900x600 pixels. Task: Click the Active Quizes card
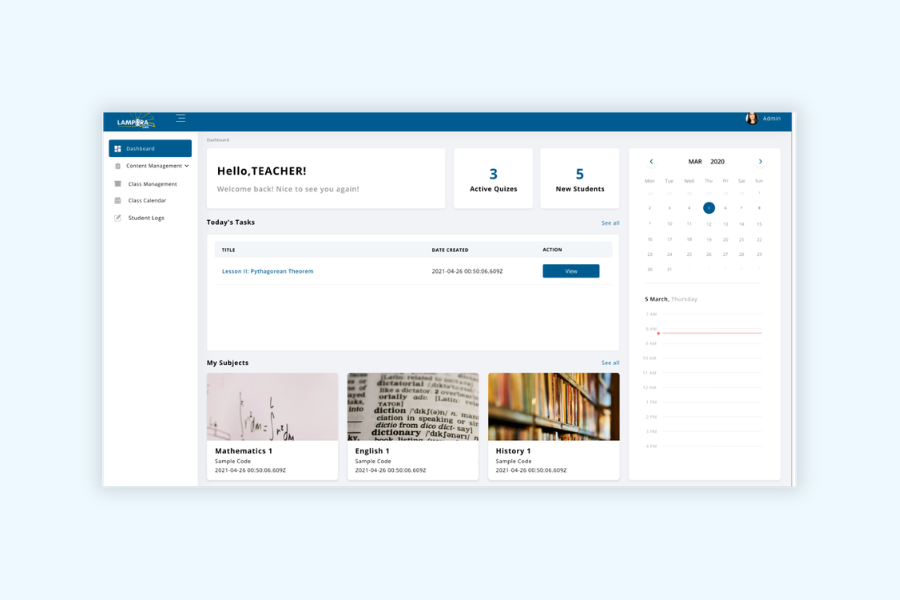494,179
